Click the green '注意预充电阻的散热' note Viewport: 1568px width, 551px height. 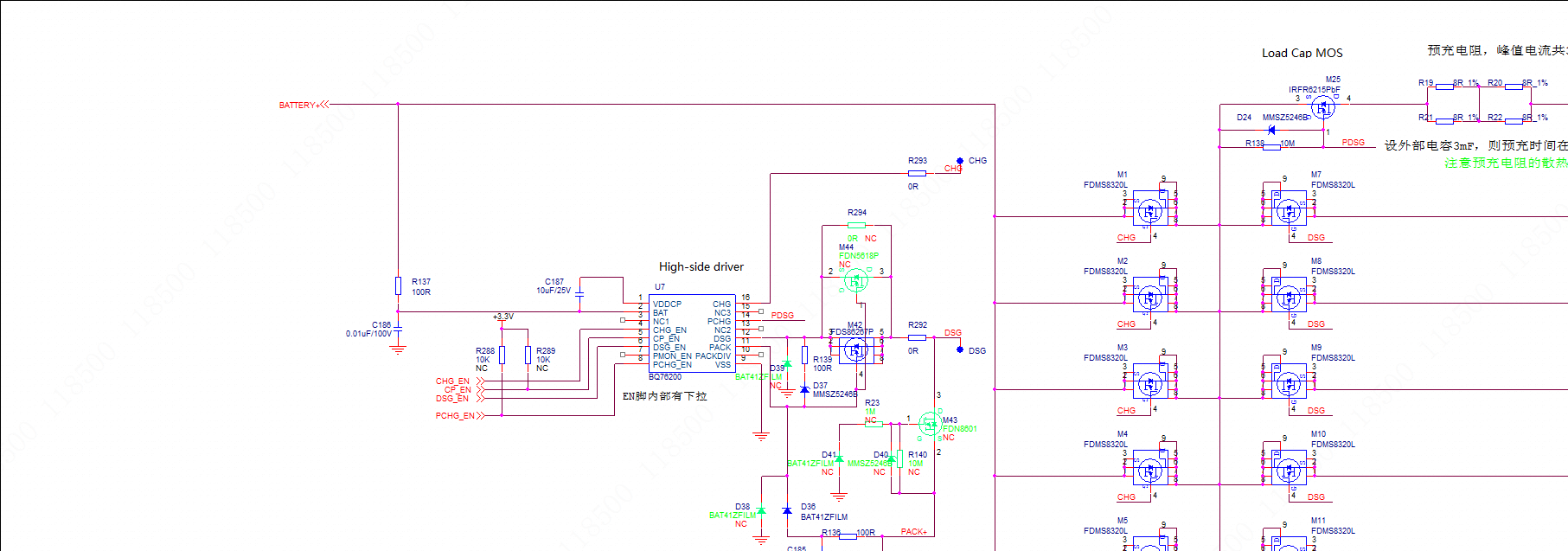click(x=1506, y=163)
